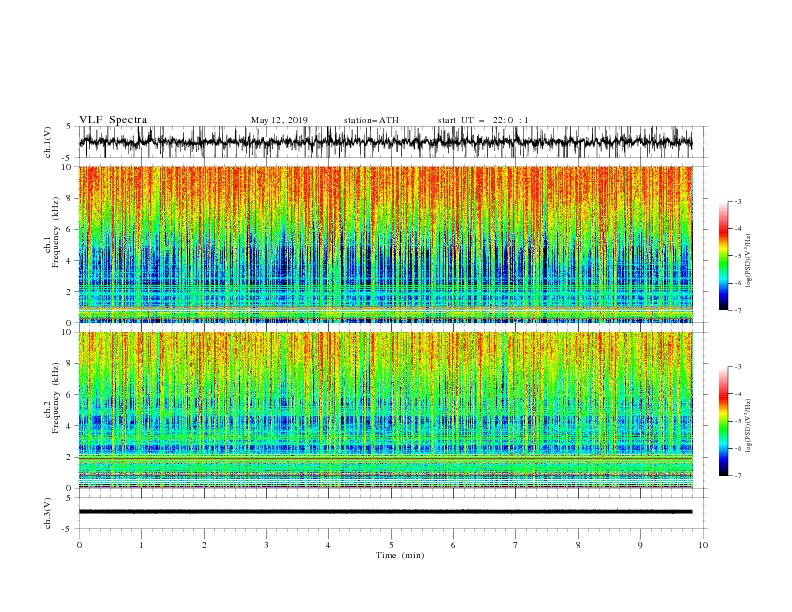The width and height of the screenshot is (792, 612).
Task: Click the ch.2 spectrogram color bar
Action: point(723,421)
